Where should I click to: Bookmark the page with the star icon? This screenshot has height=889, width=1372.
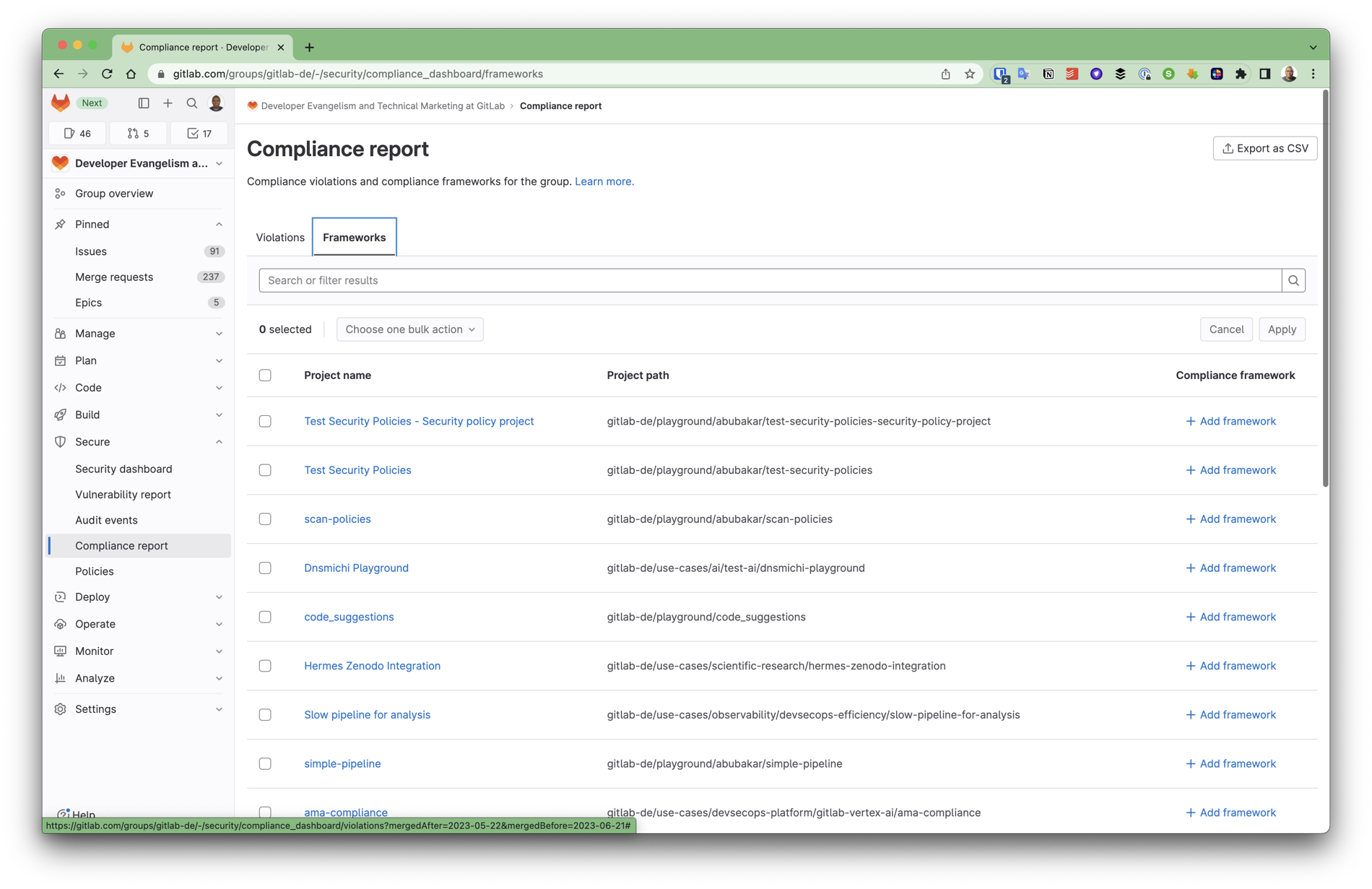(970, 74)
